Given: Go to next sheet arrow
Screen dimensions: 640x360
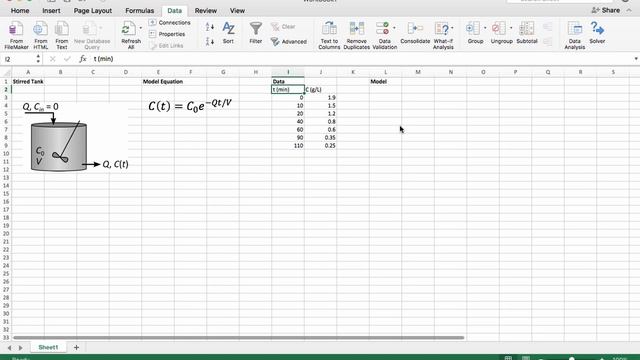Looking at the screenshot, I should [21, 348].
